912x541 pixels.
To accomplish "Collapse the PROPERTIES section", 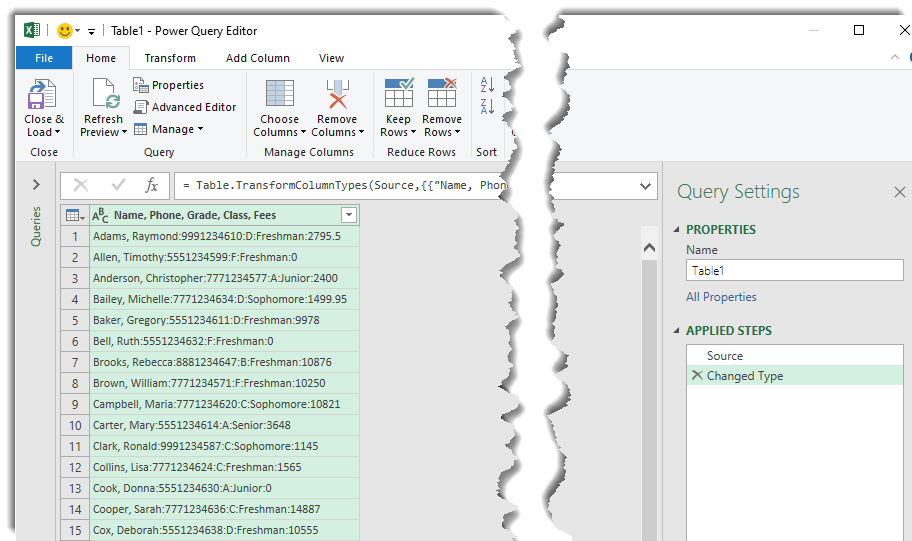I will 676,230.
